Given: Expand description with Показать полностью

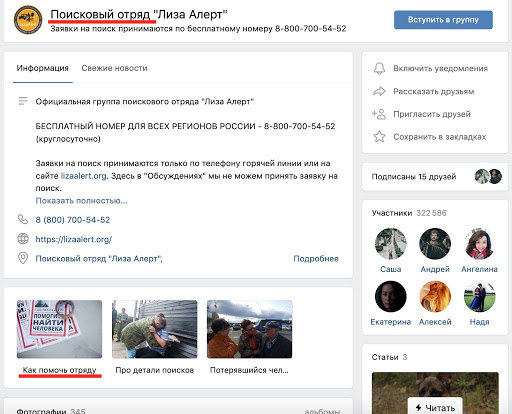Looking at the screenshot, I should (81, 201).
